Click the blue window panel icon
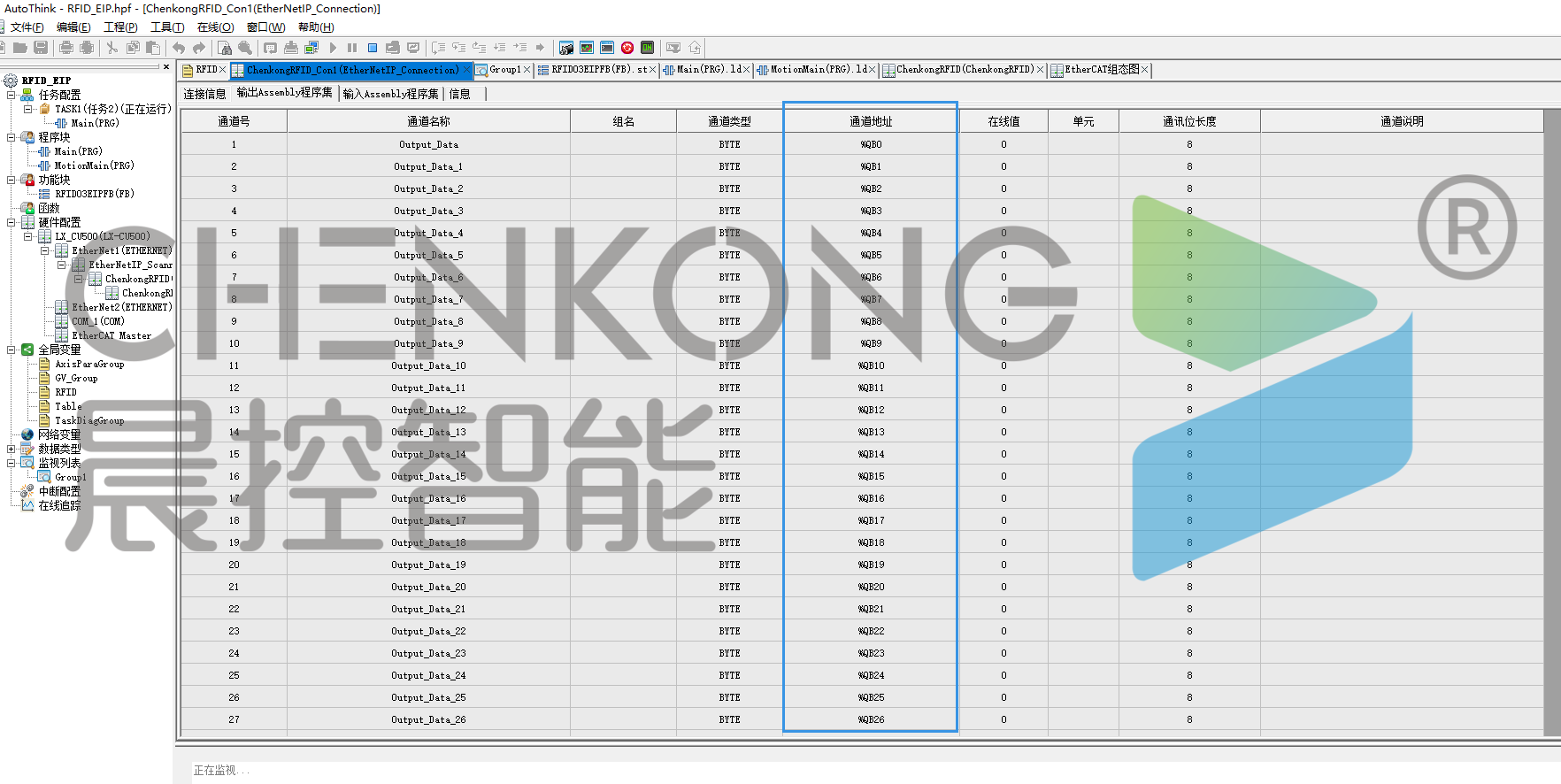 point(607,48)
